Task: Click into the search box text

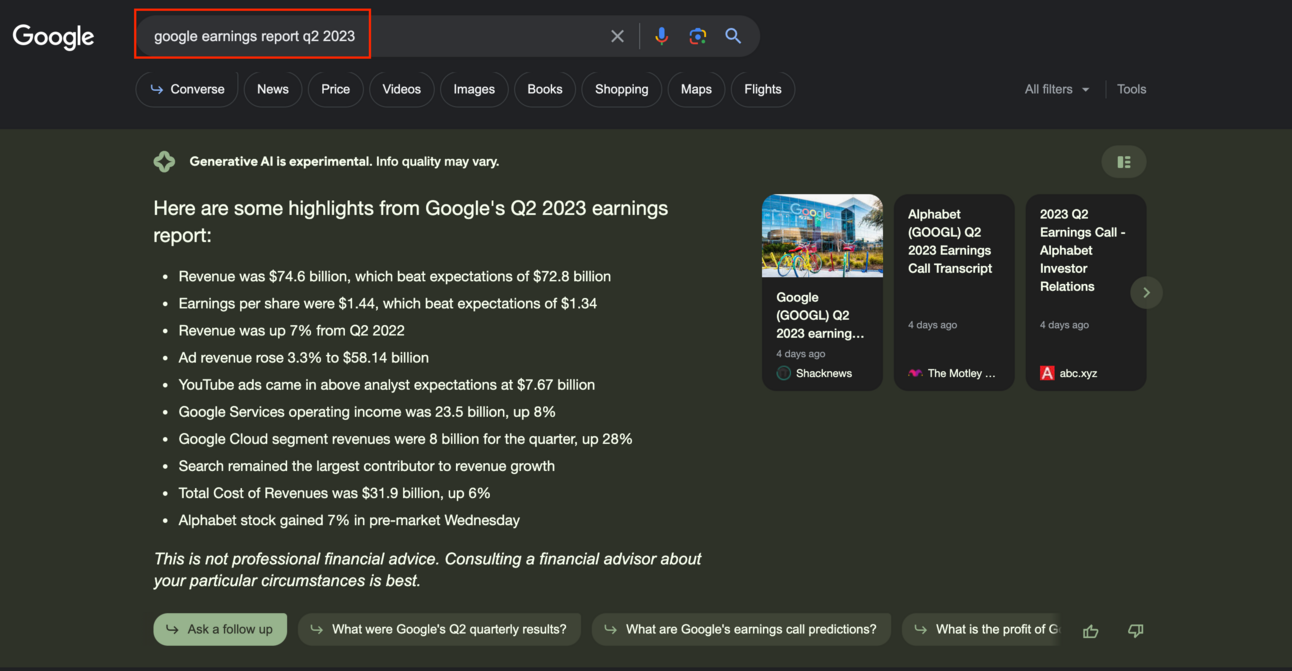Action: coord(254,36)
